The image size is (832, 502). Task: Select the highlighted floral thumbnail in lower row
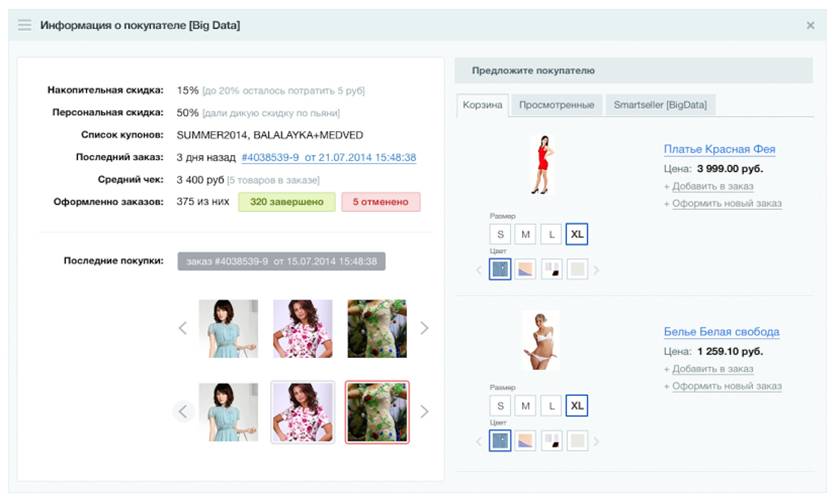click(377, 411)
